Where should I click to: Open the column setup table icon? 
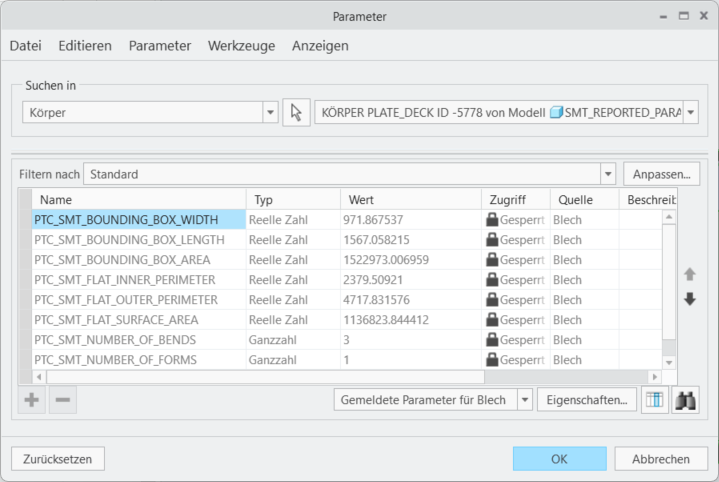click(x=654, y=400)
